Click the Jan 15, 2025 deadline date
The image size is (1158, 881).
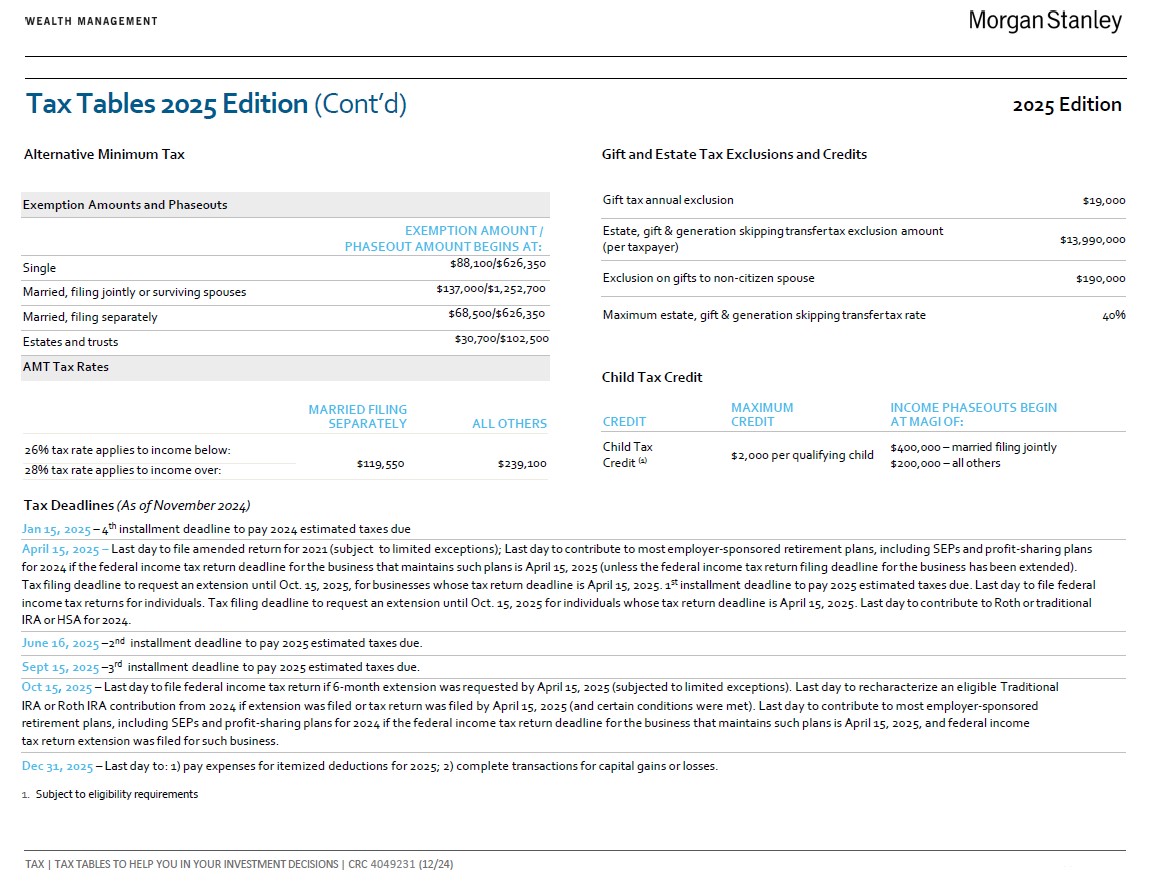click(x=56, y=529)
